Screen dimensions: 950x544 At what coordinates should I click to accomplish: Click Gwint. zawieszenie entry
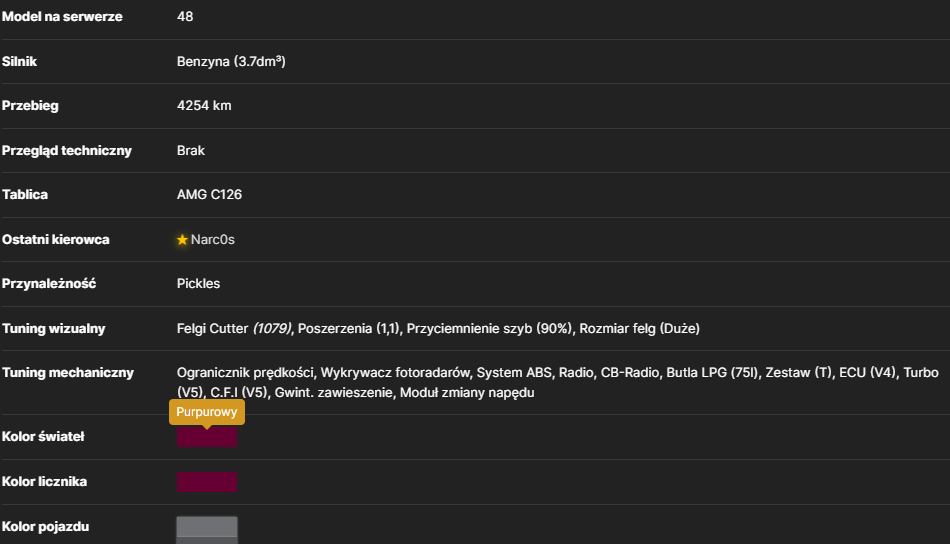click(333, 393)
